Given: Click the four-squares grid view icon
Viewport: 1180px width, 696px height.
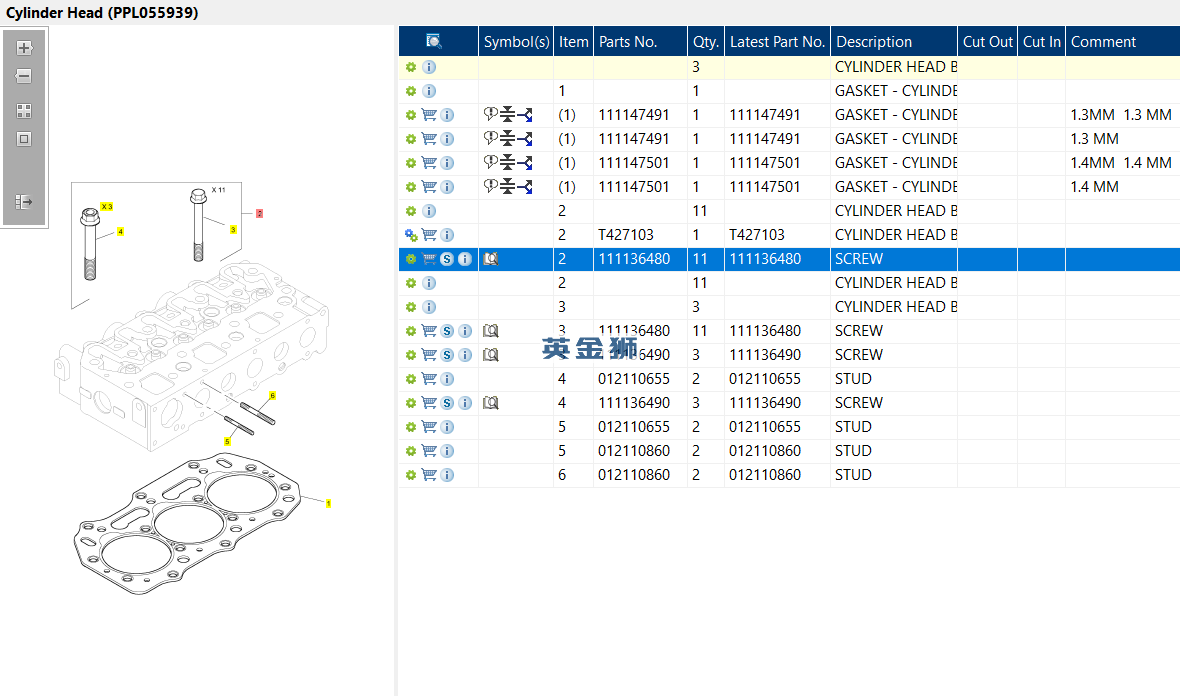Looking at the screenshot, I should (x=24, y=111).
